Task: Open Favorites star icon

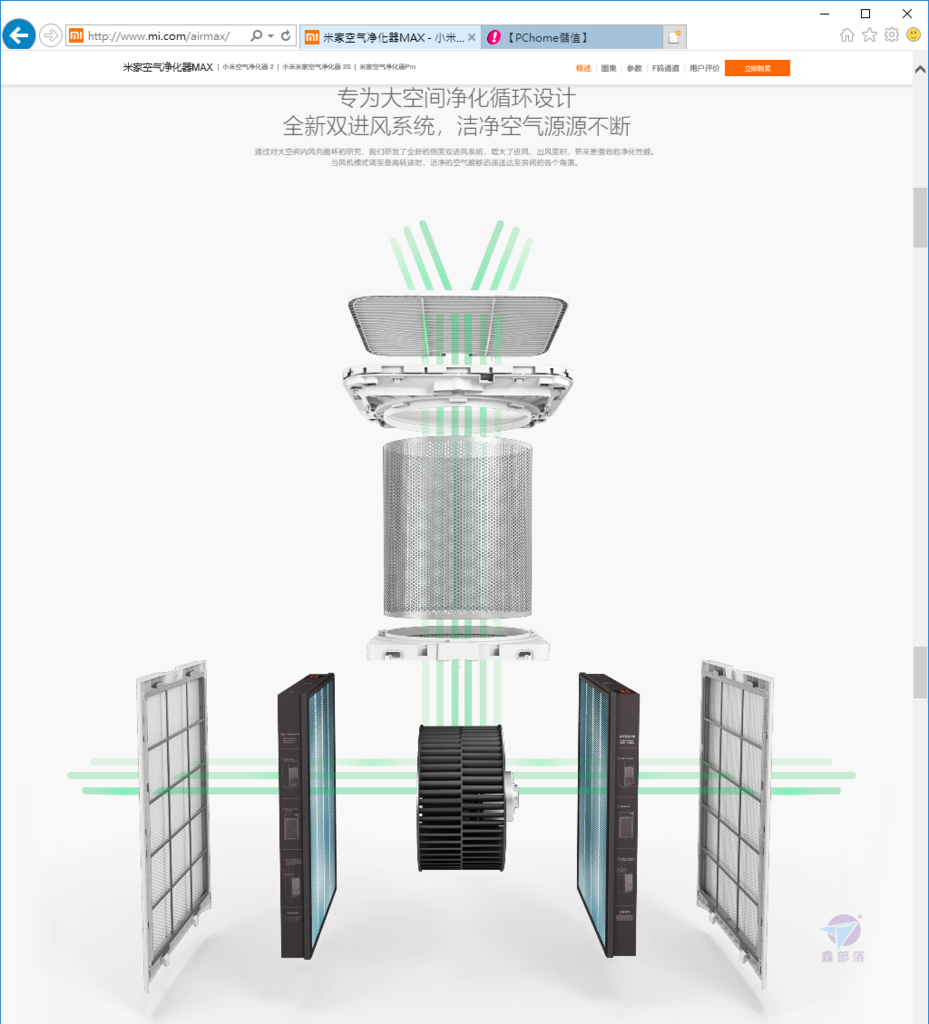Action: pos(869,35)
